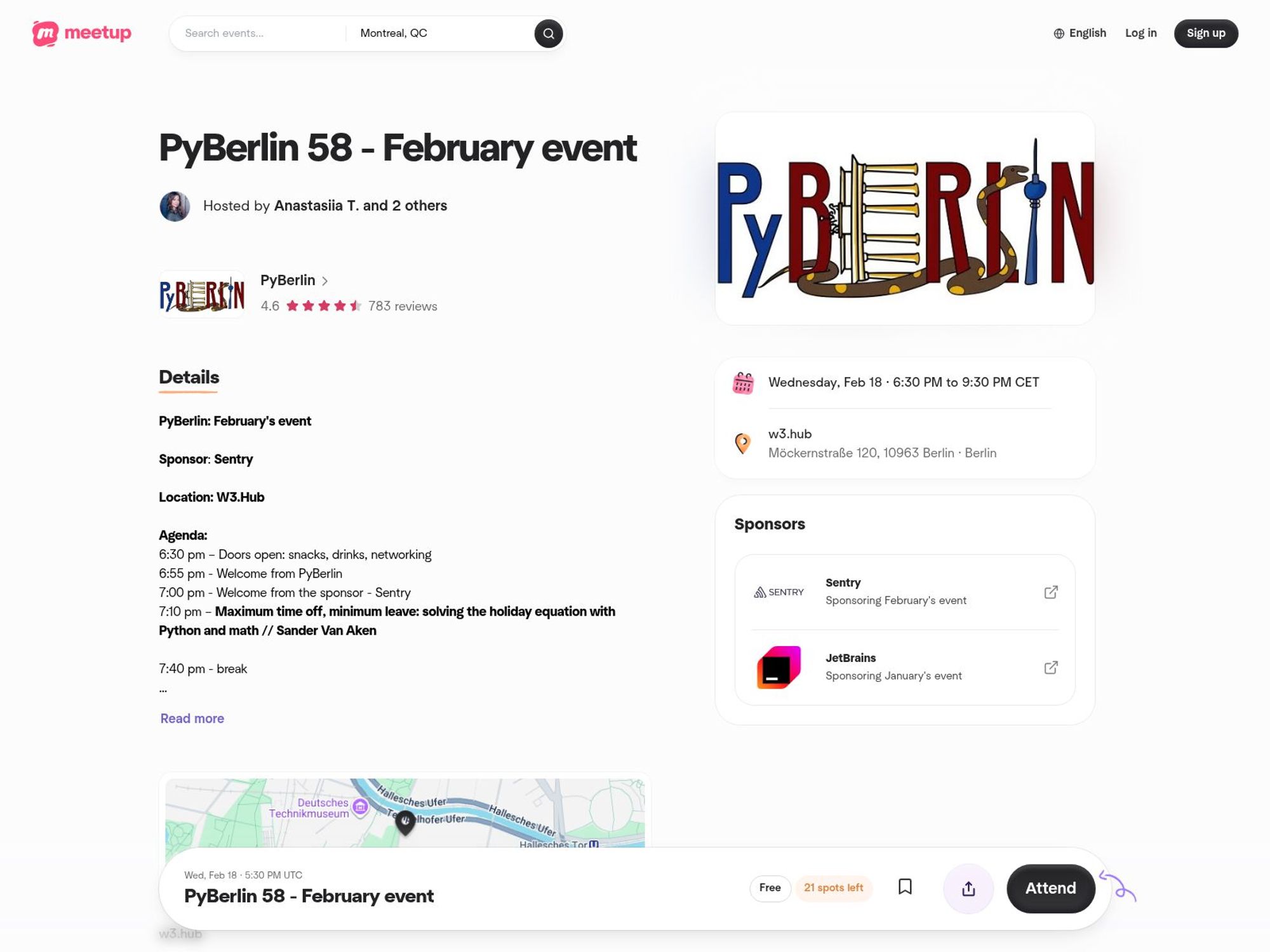Open JetBrains' page via the external link icon
Screen dimensions: 1270x952
[1051, 667]
